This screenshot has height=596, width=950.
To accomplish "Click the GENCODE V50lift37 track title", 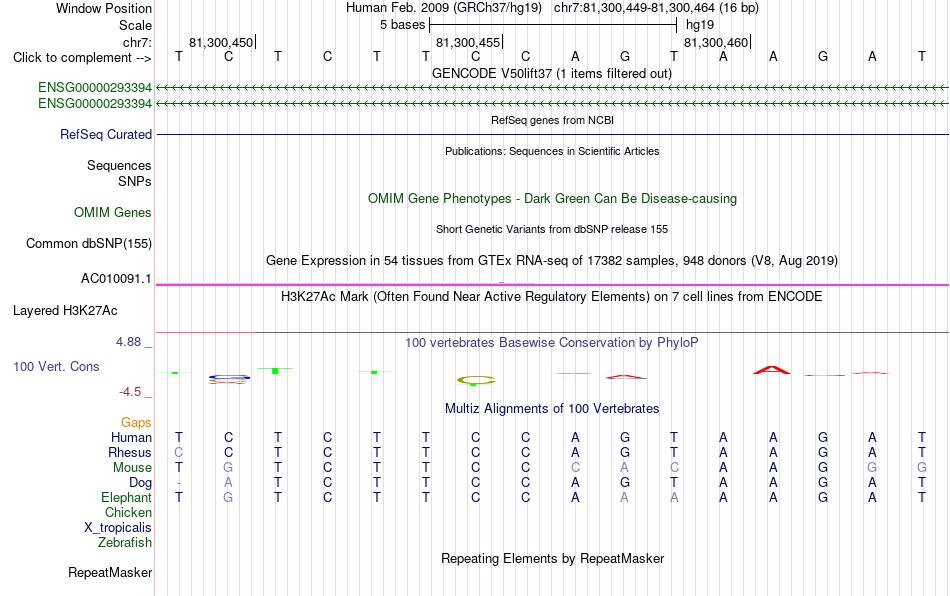I will [x=552, y=73].
